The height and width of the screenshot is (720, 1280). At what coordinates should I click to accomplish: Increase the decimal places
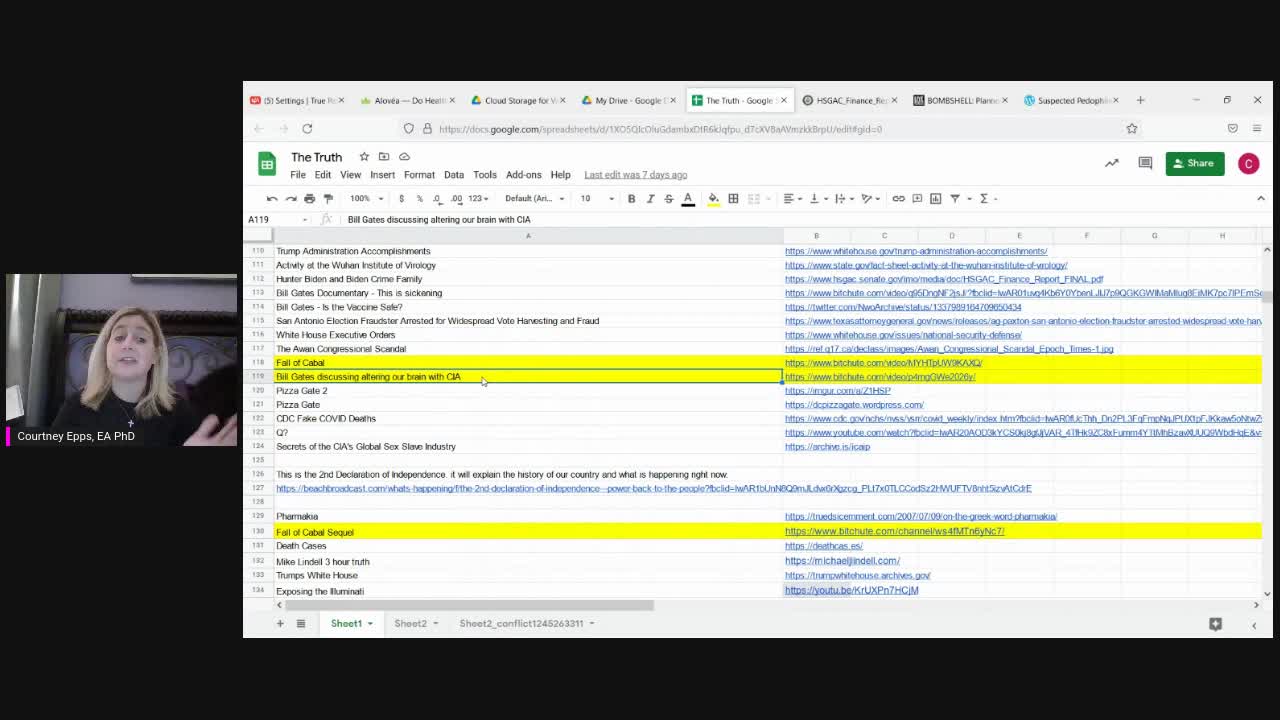pyautogui.click(x=456, y=198)
